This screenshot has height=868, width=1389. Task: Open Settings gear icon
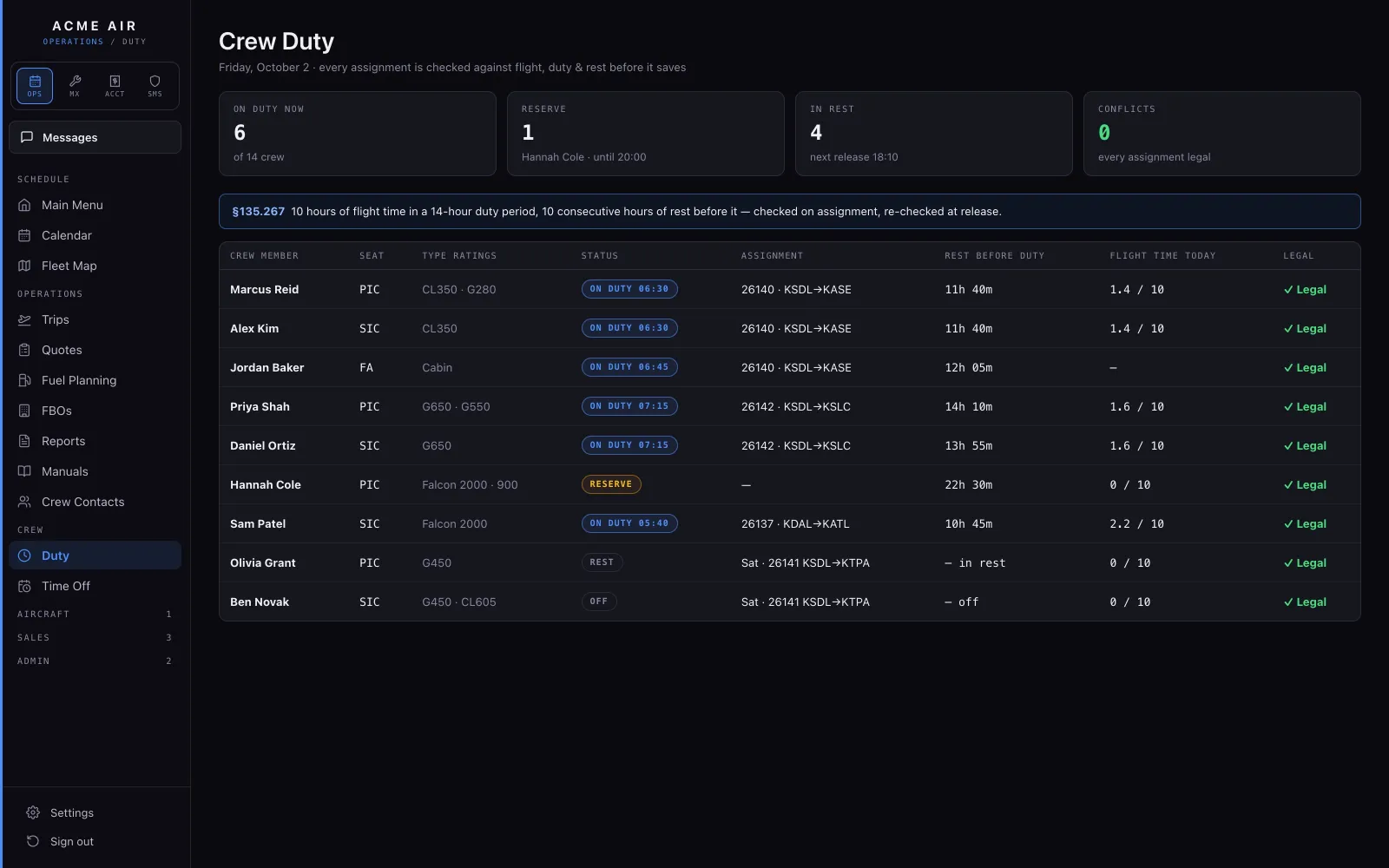pos(33,812)
